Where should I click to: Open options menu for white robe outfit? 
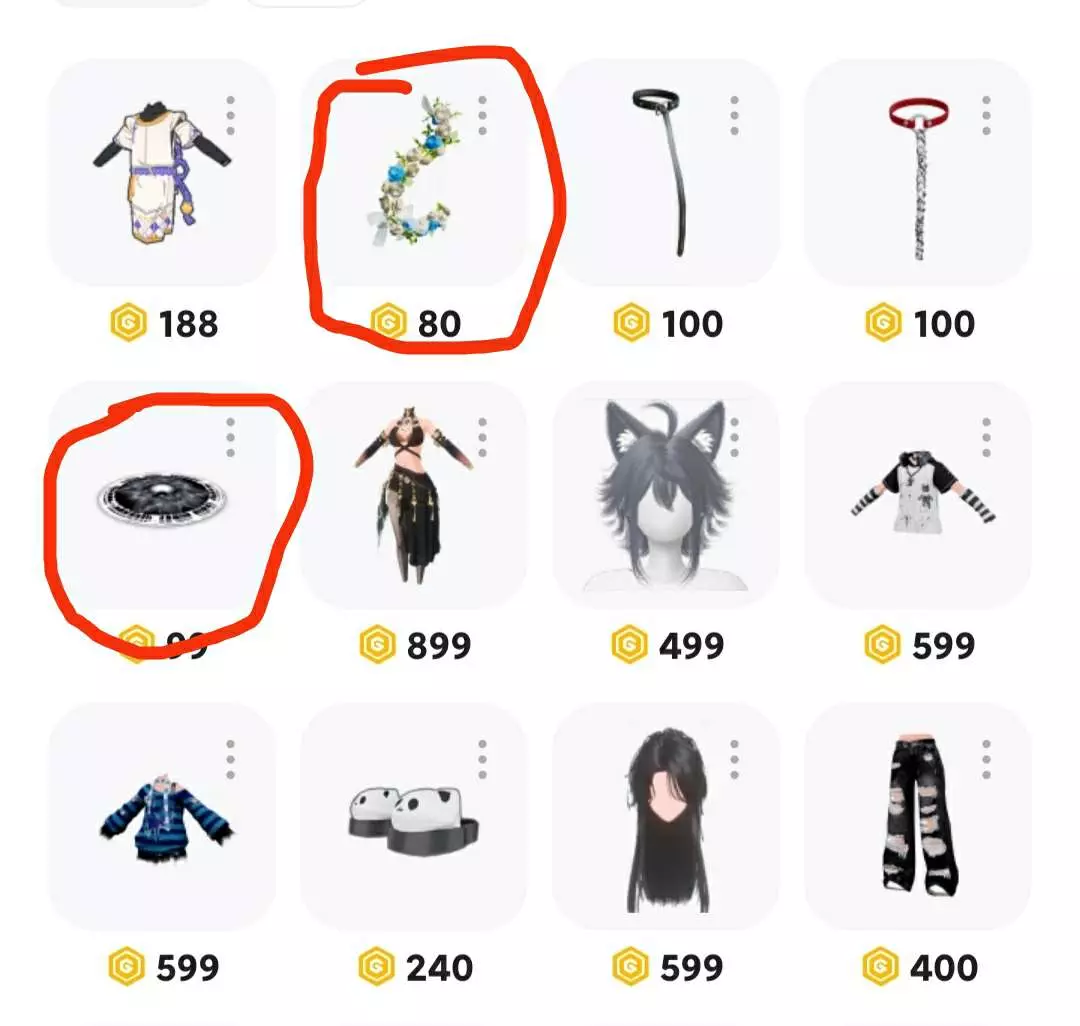231,116
